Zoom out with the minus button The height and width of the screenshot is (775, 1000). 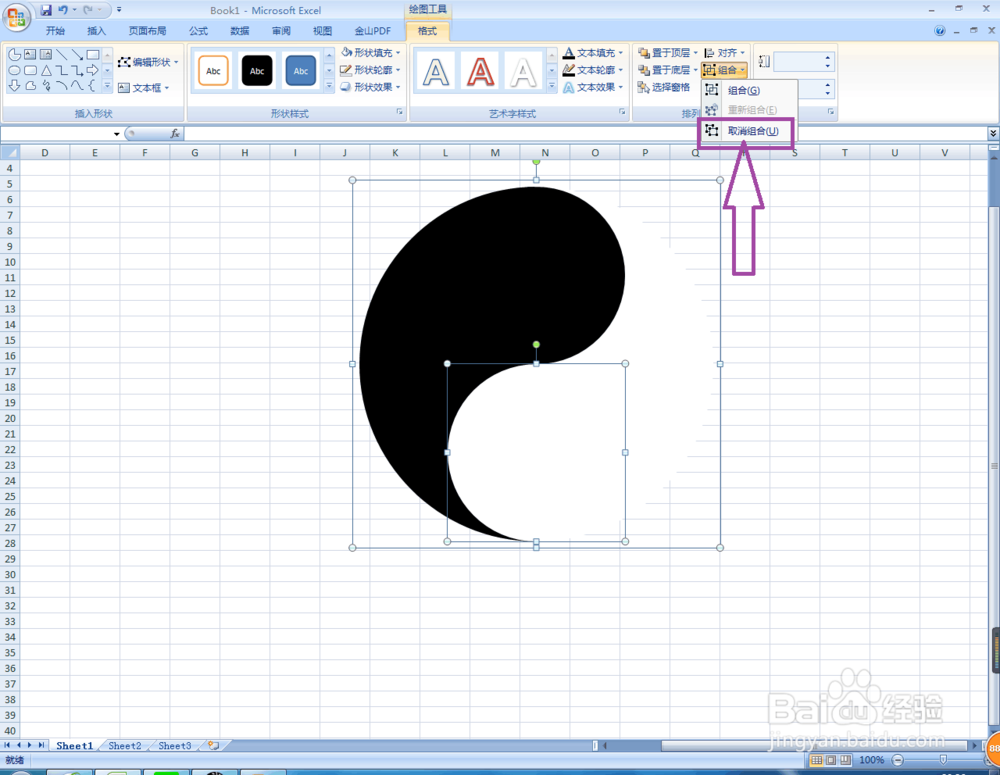click(x=898, y=760)
